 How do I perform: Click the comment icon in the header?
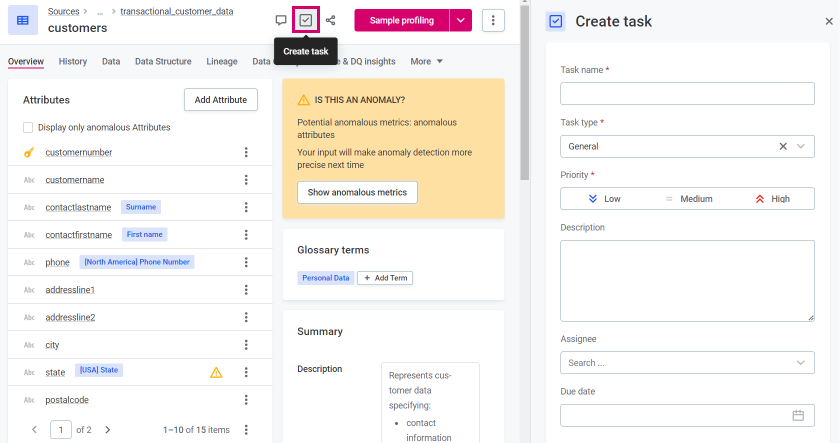pyautogui.click(x=281, y=20)
